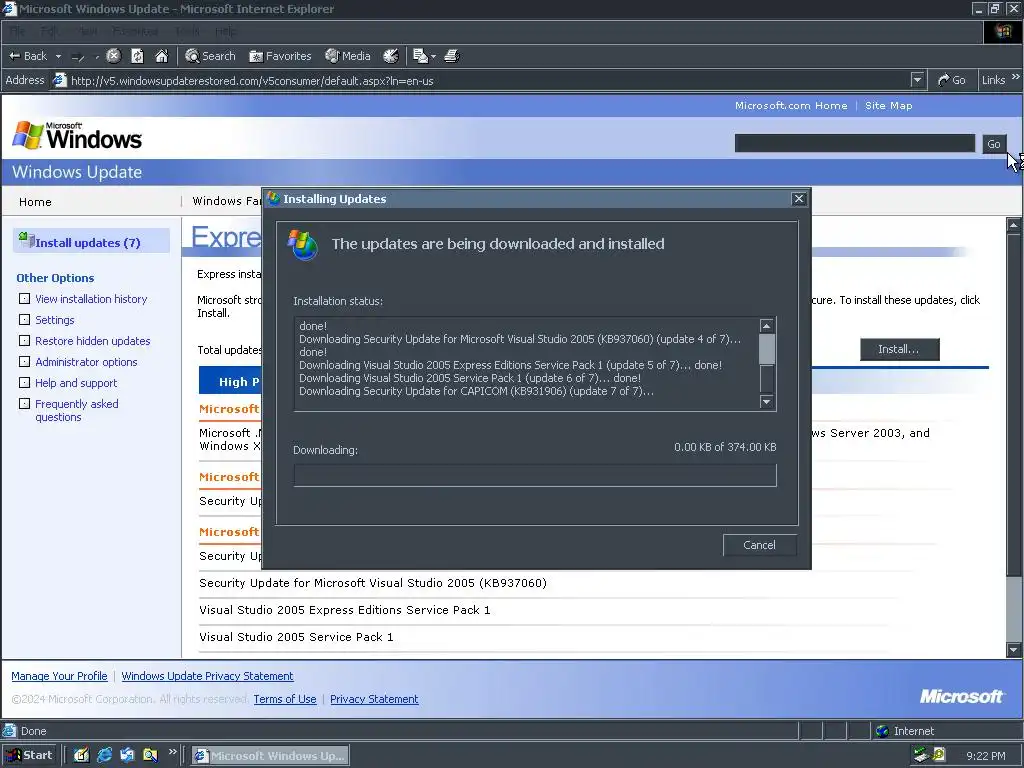
Task: Open Microsoft.com Home link
Action: pos(791,105)
